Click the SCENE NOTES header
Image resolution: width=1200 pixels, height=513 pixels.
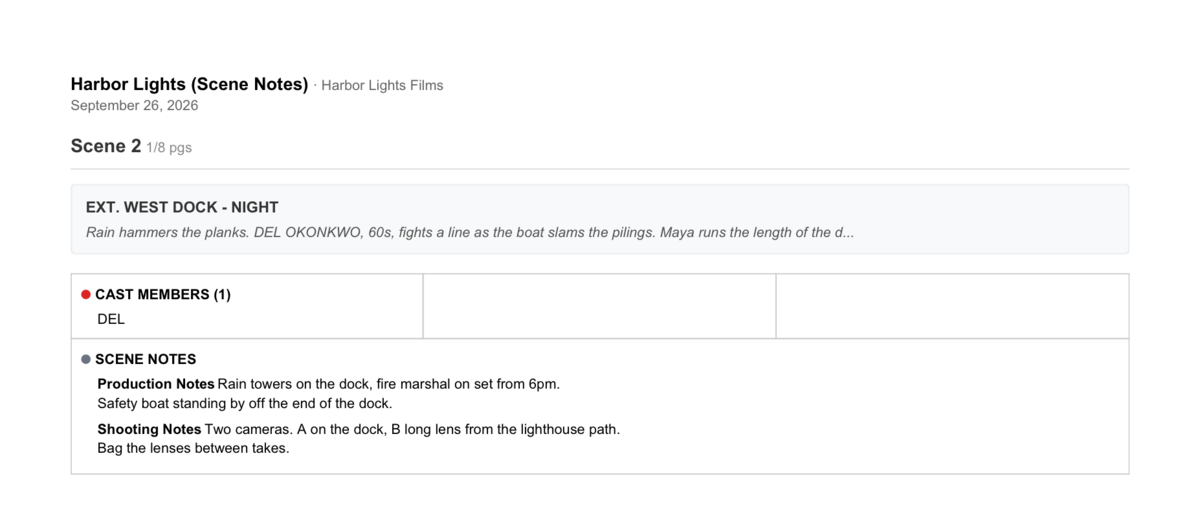pos(145,359)
